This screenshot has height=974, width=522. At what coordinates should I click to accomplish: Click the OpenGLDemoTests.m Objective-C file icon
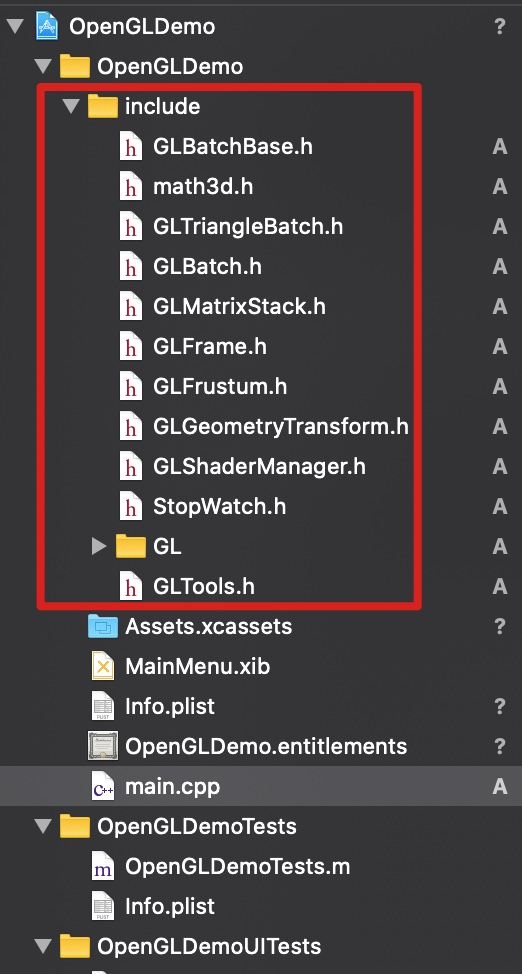tap(103, 866)
